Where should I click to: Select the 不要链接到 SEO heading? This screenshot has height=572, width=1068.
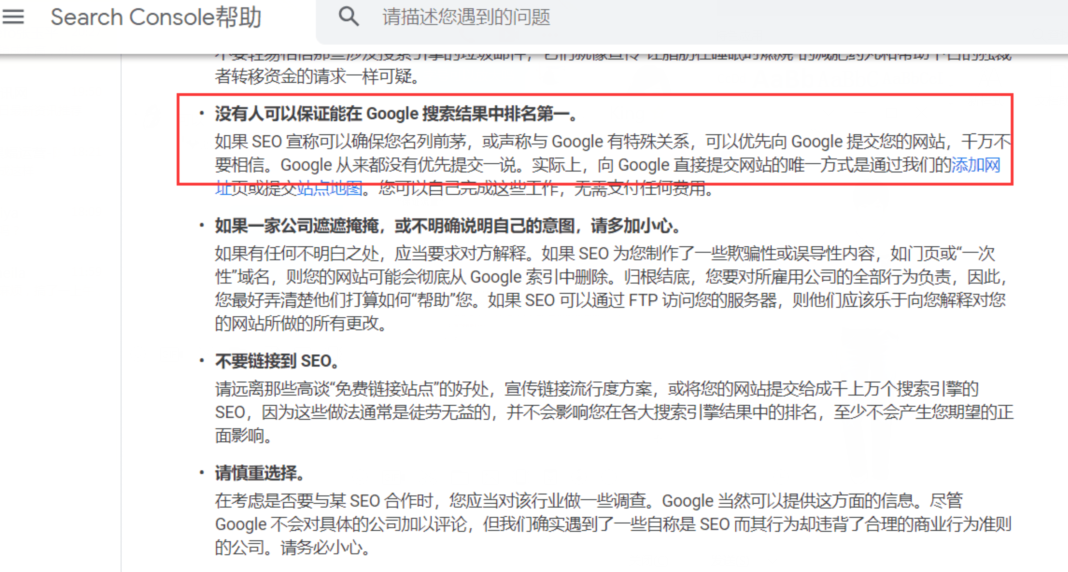pyautogui.click(x=277, y=362)
